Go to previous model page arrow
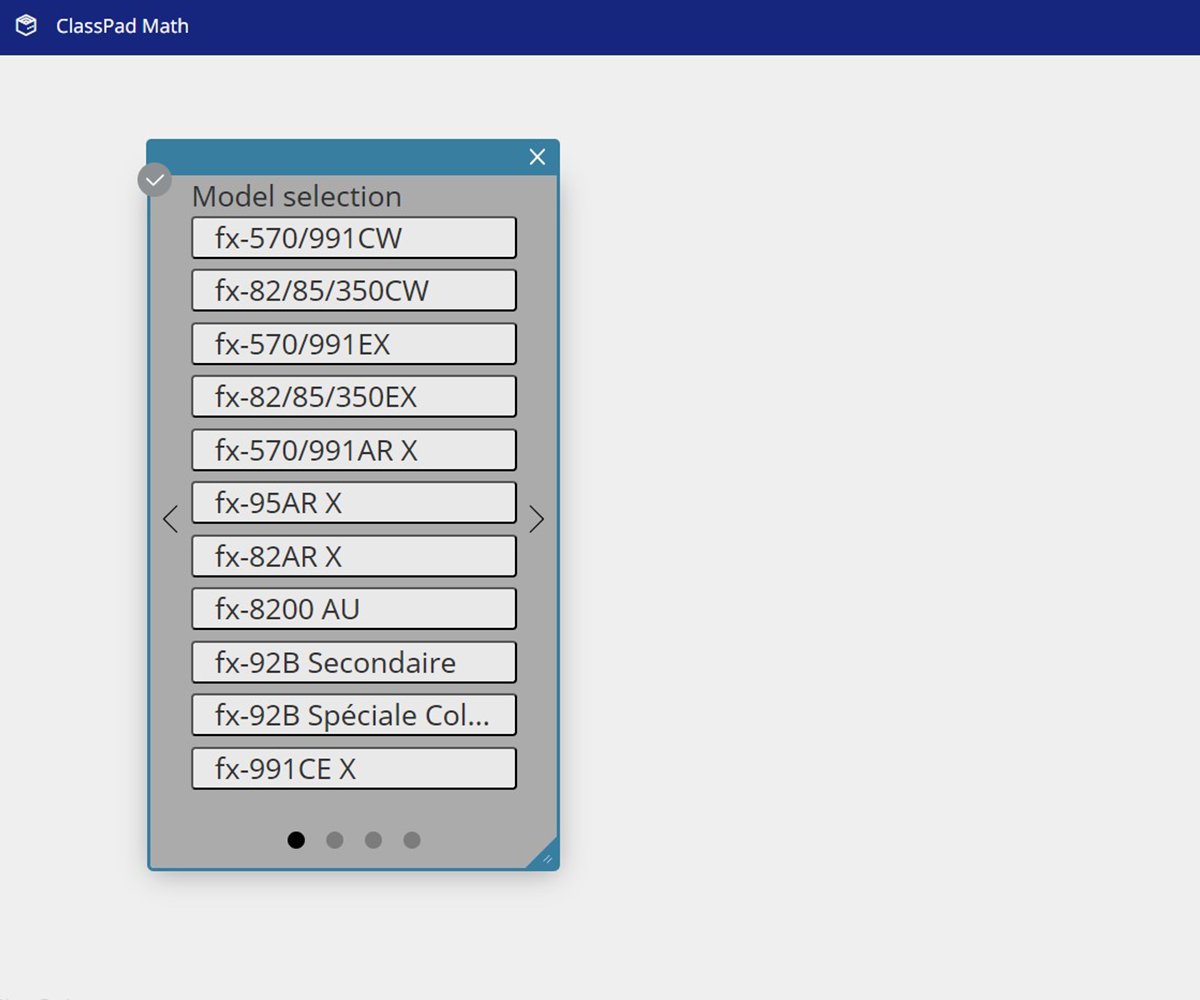 click(170, 519)
